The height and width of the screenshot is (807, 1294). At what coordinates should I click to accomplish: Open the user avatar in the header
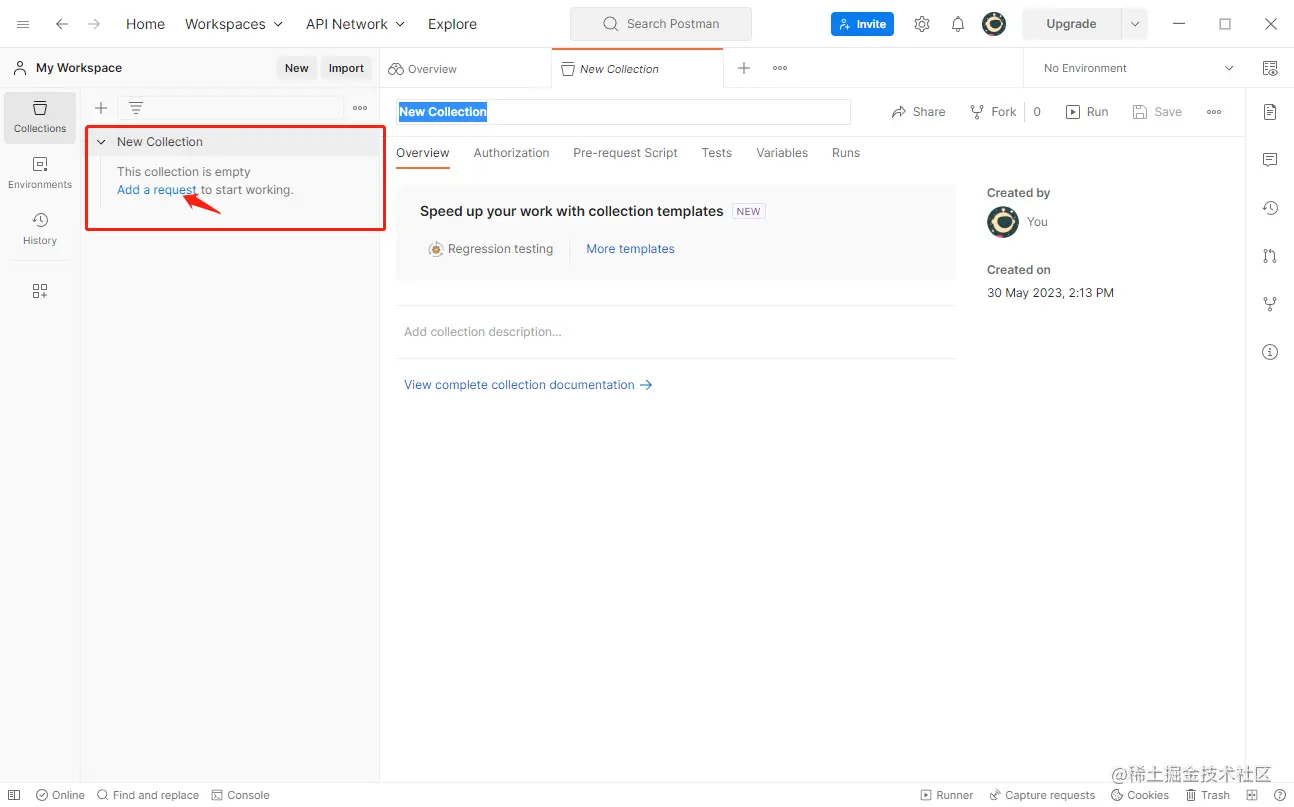(994, 24)
